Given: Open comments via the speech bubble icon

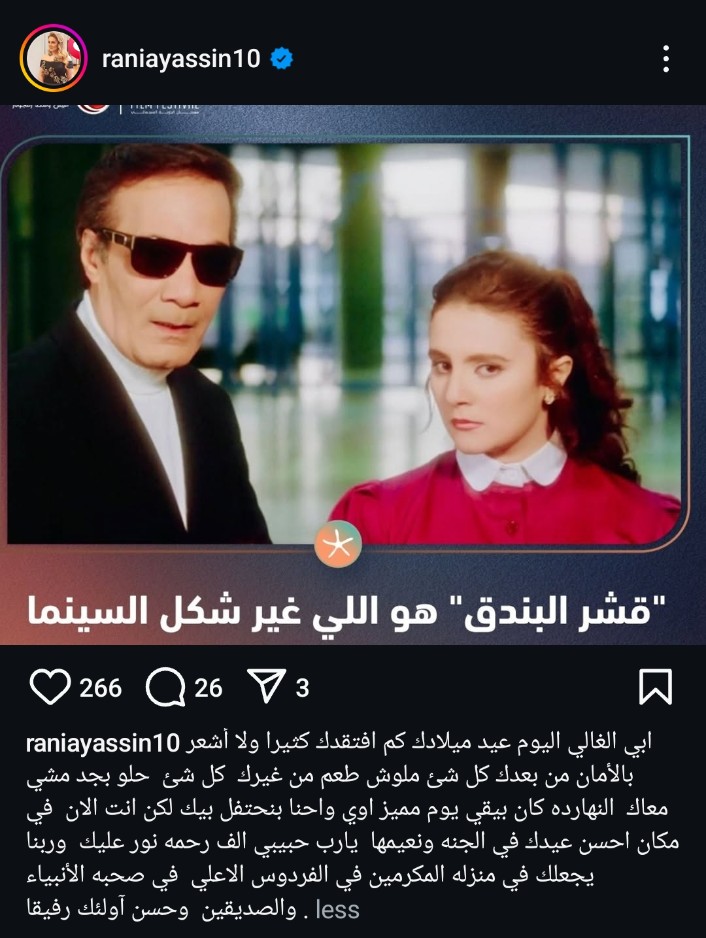Looking at the screenshot, I should tap(165, 687).
